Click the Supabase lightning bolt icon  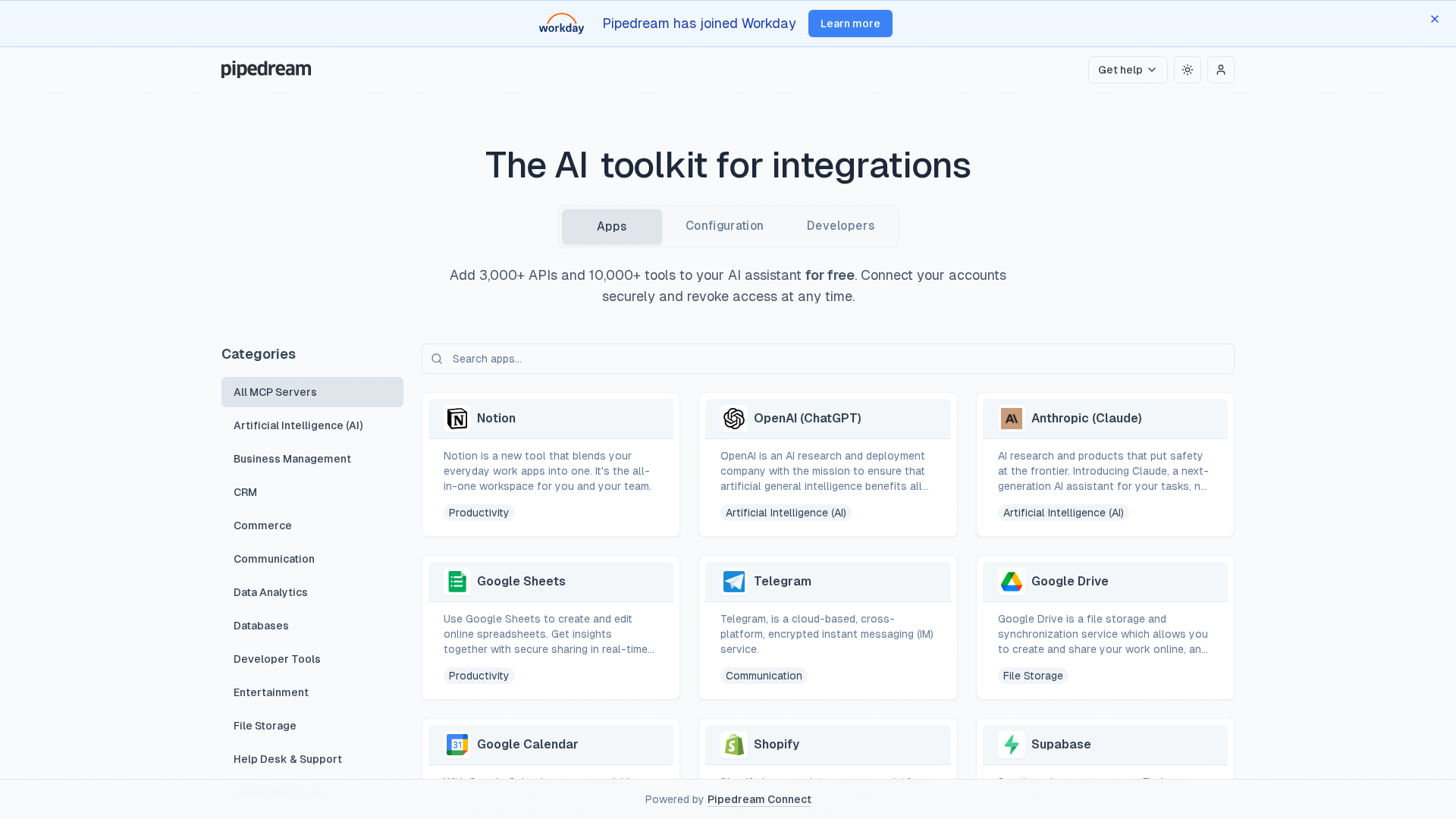pyautogui.click(x=1011, y=745)
